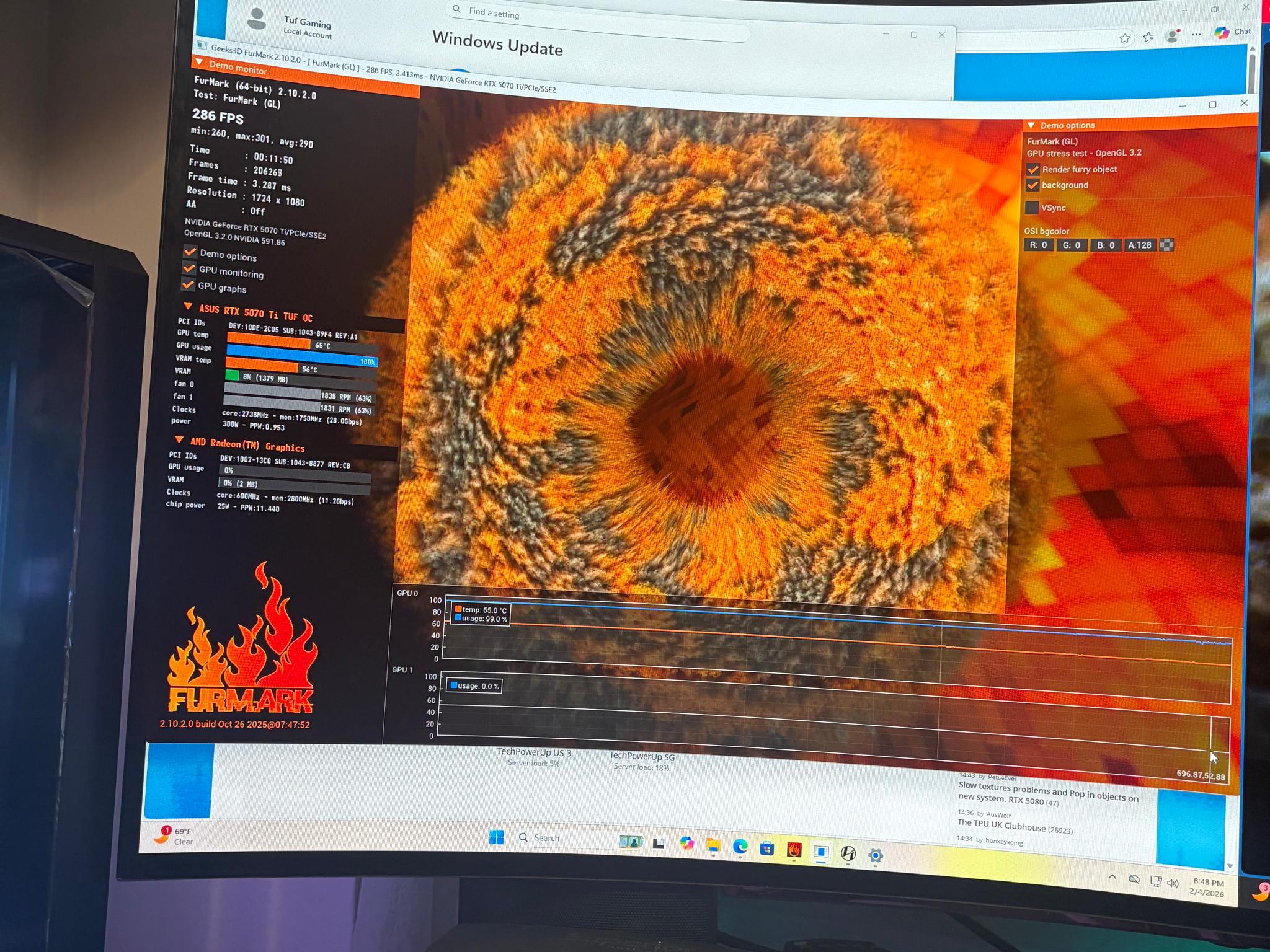Click the Edge favorites list icon

pos(1148,37)
